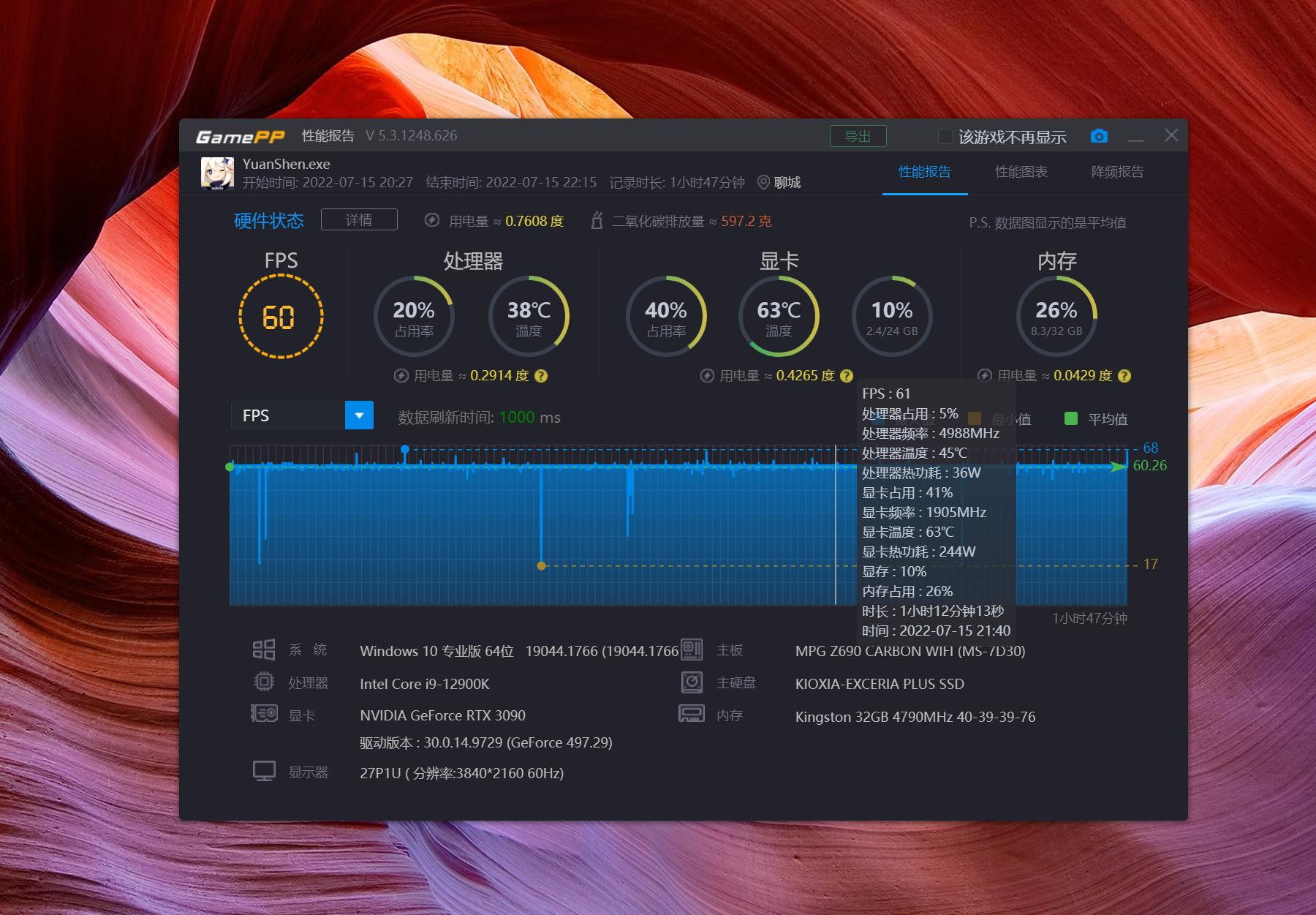Click the graphics card icon beside 显卡 in specs
This screenshot has width=1316, height=915.
[x=264, y=714]
